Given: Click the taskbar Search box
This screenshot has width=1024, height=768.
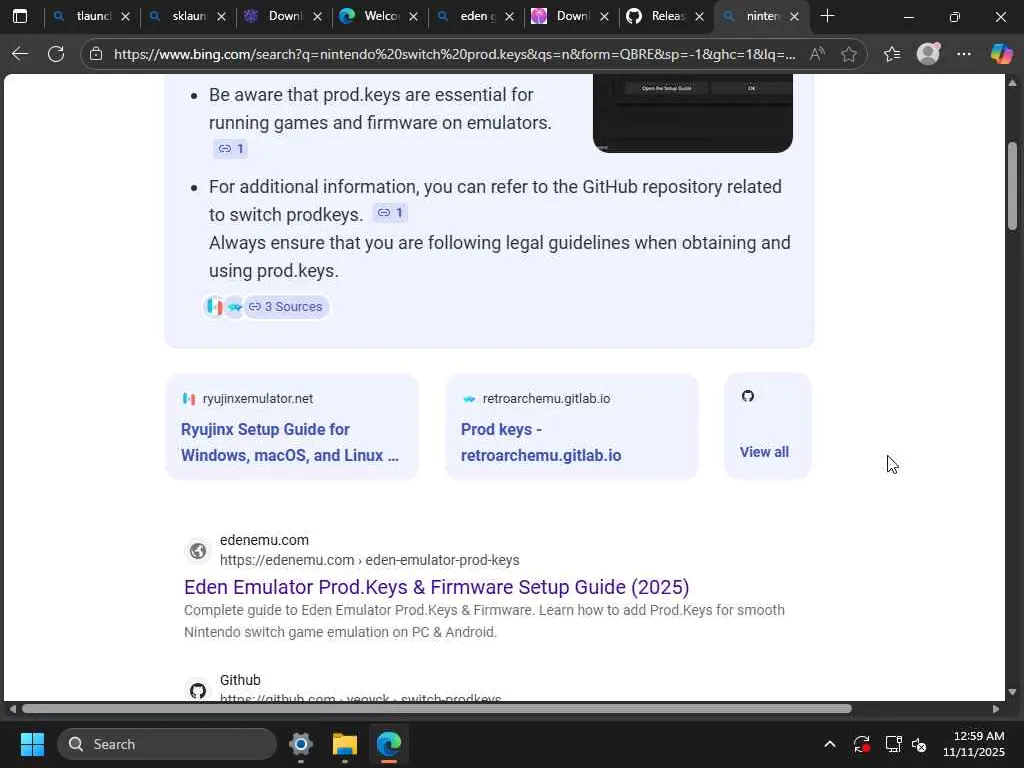Looking at the screenshot, I should coord(167,744).
